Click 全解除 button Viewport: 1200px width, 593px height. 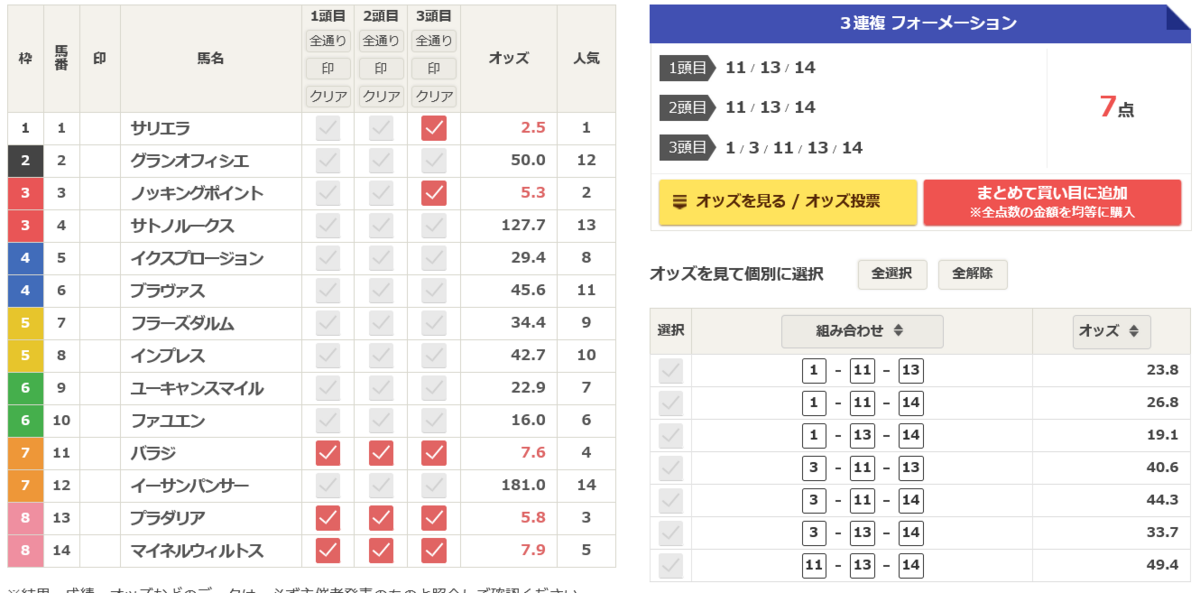coord(972,274)
